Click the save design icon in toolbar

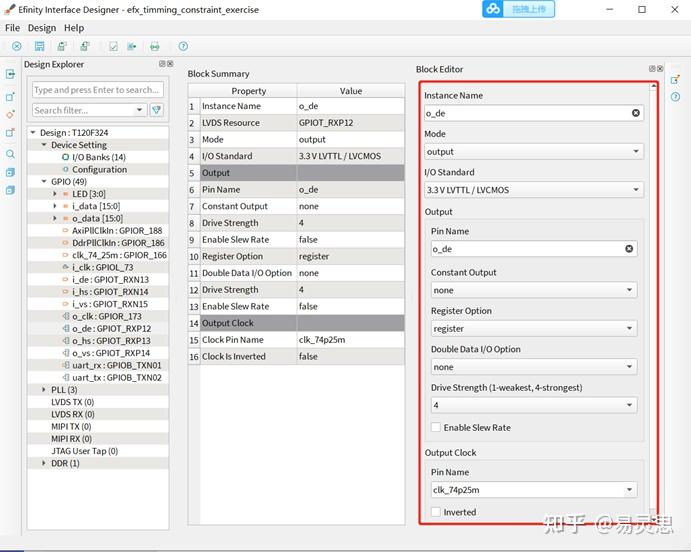(x=39, y=46)
